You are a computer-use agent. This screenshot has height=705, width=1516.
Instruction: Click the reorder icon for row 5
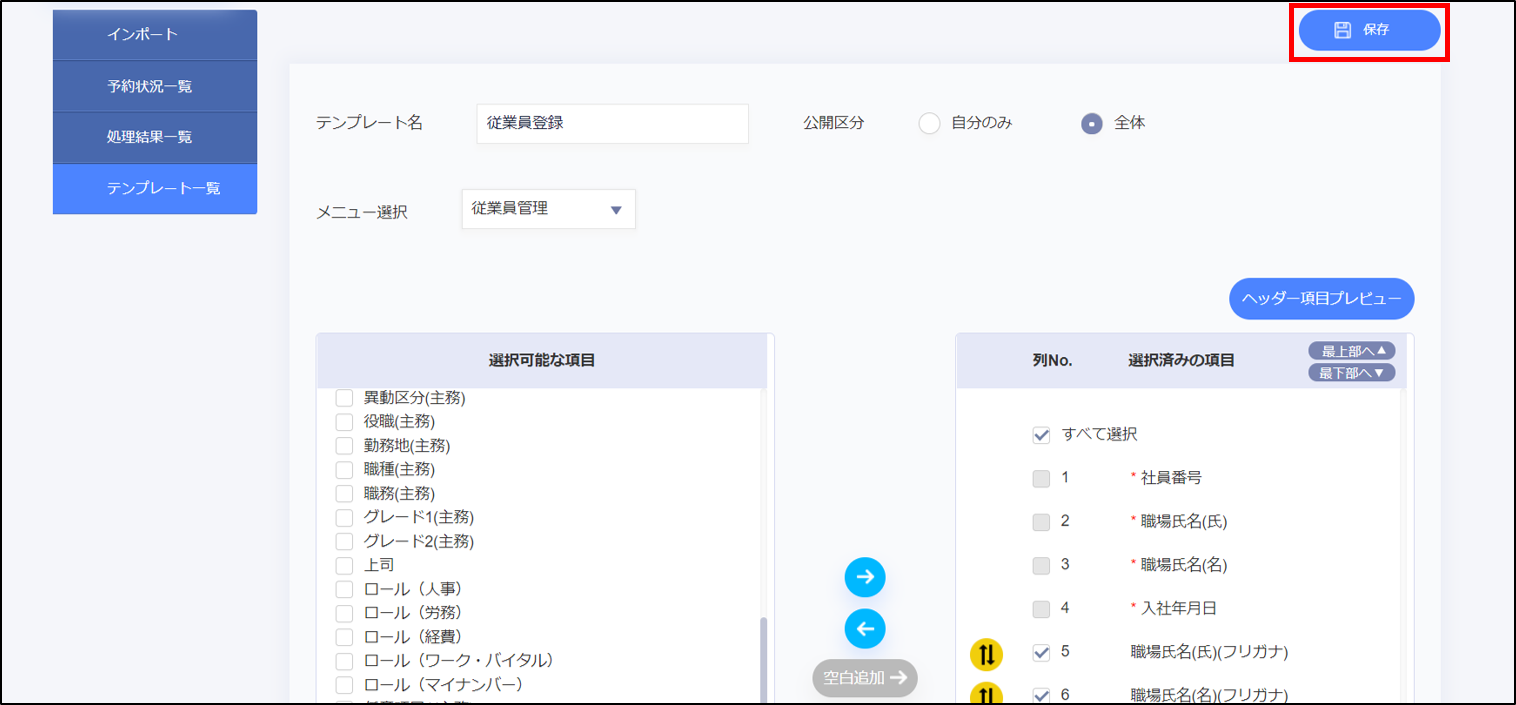pyautogui.click(x=986, y=655)
